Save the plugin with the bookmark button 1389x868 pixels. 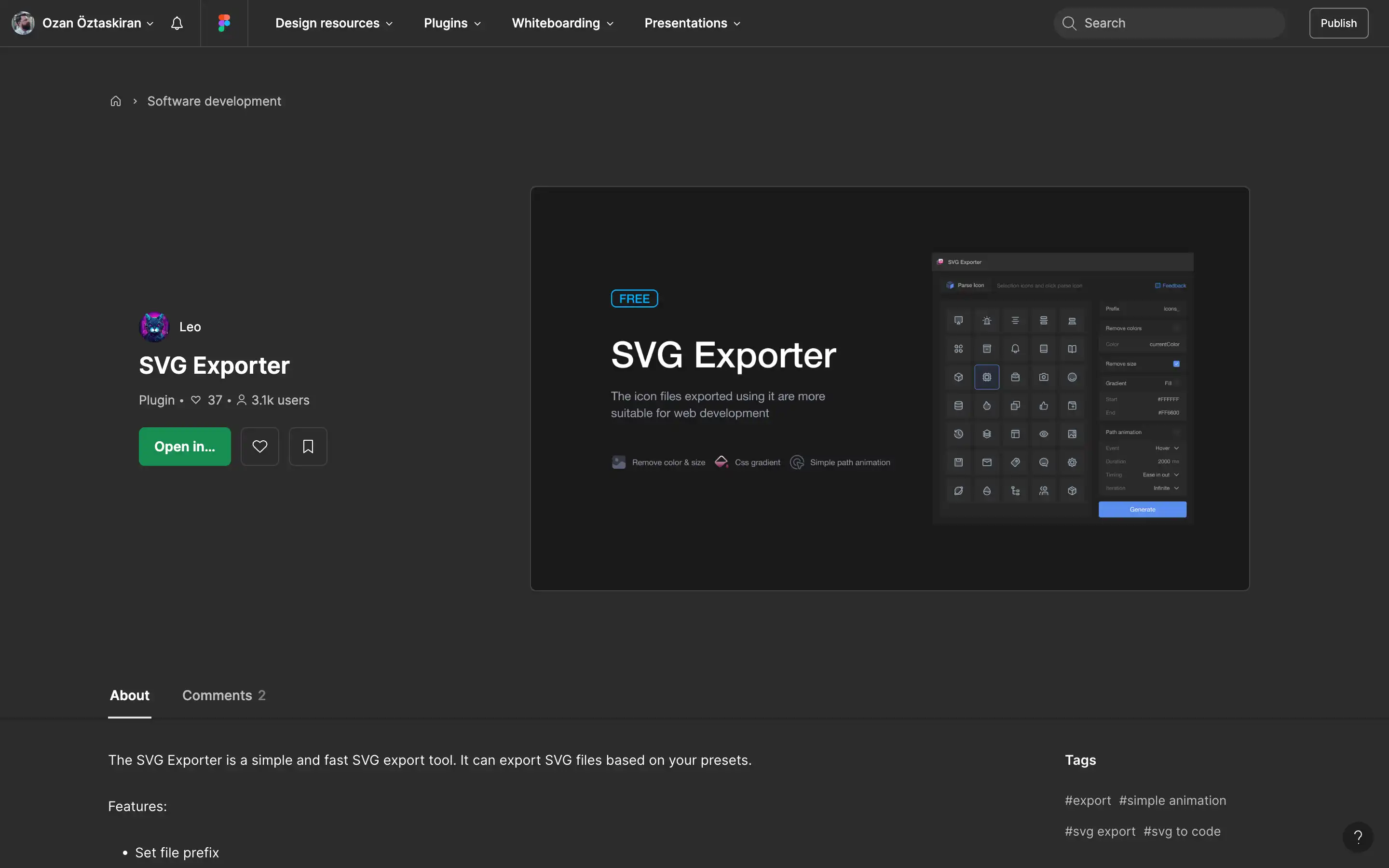click(308, 446)
